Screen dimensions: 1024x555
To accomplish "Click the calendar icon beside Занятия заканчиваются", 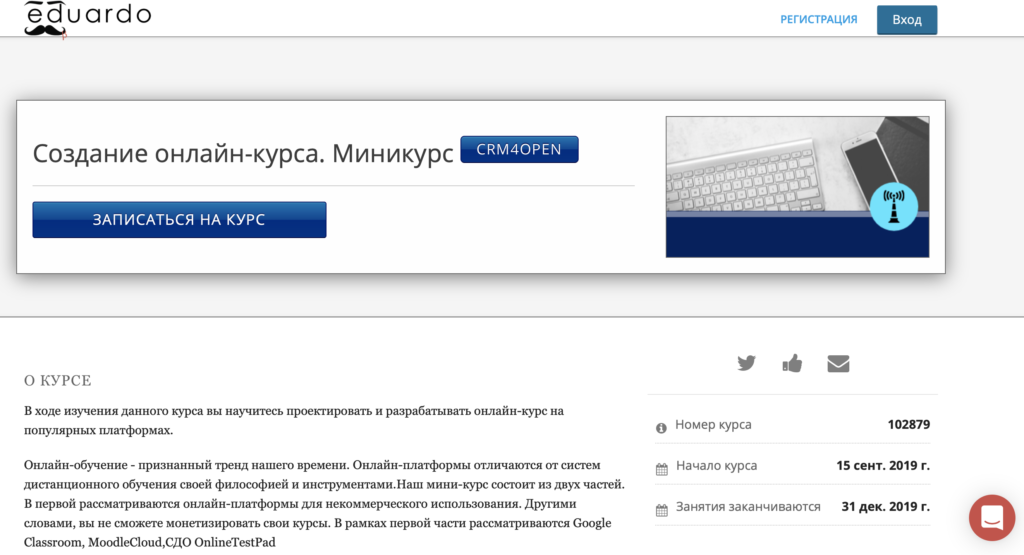I will (x=661, y=509).
